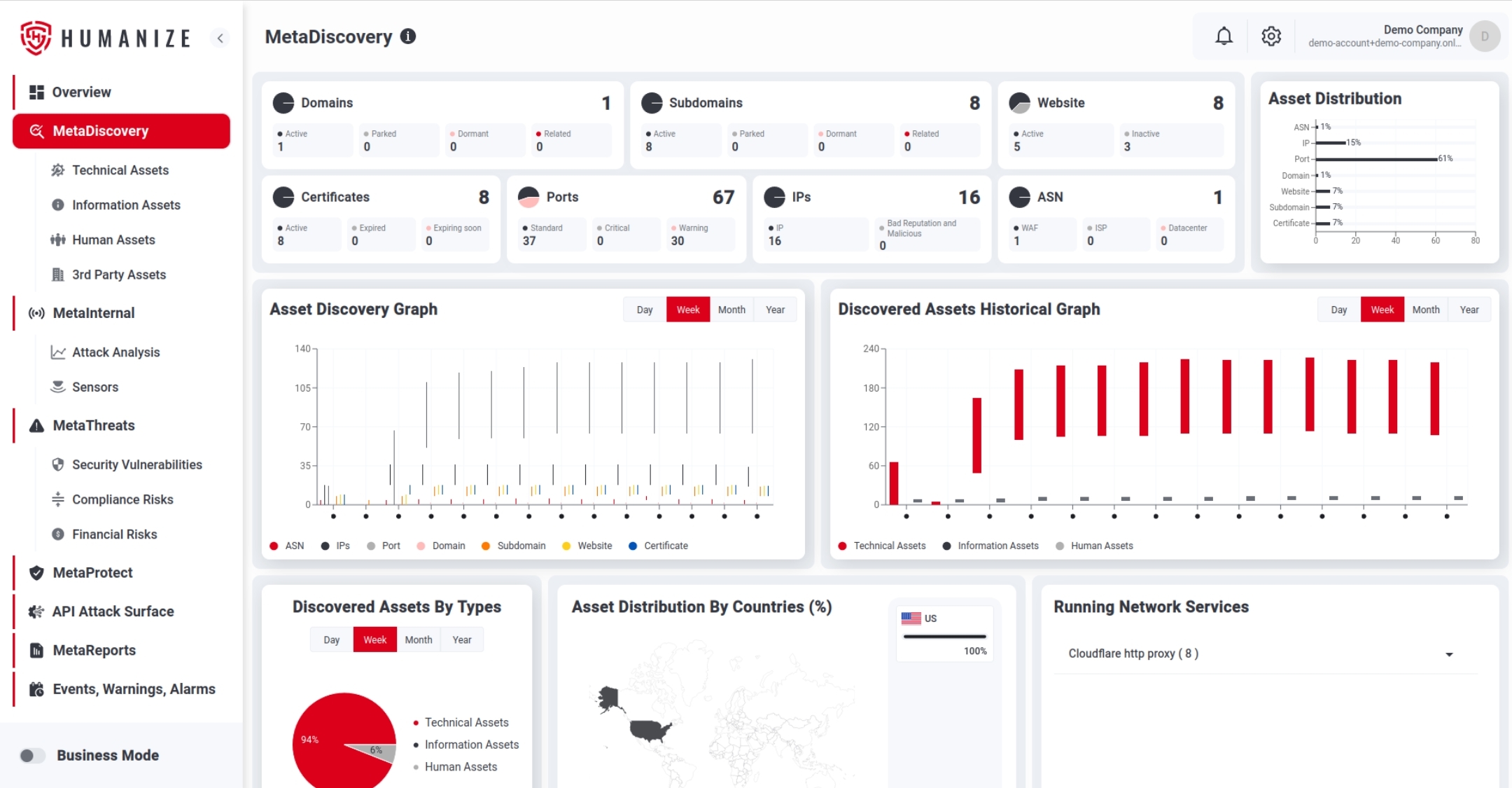The width and height of the screenshot is (1512, 788).
Task: Toggle Subdomain legend in Asset Discovery Graph
Action: (x=513, y=546)
